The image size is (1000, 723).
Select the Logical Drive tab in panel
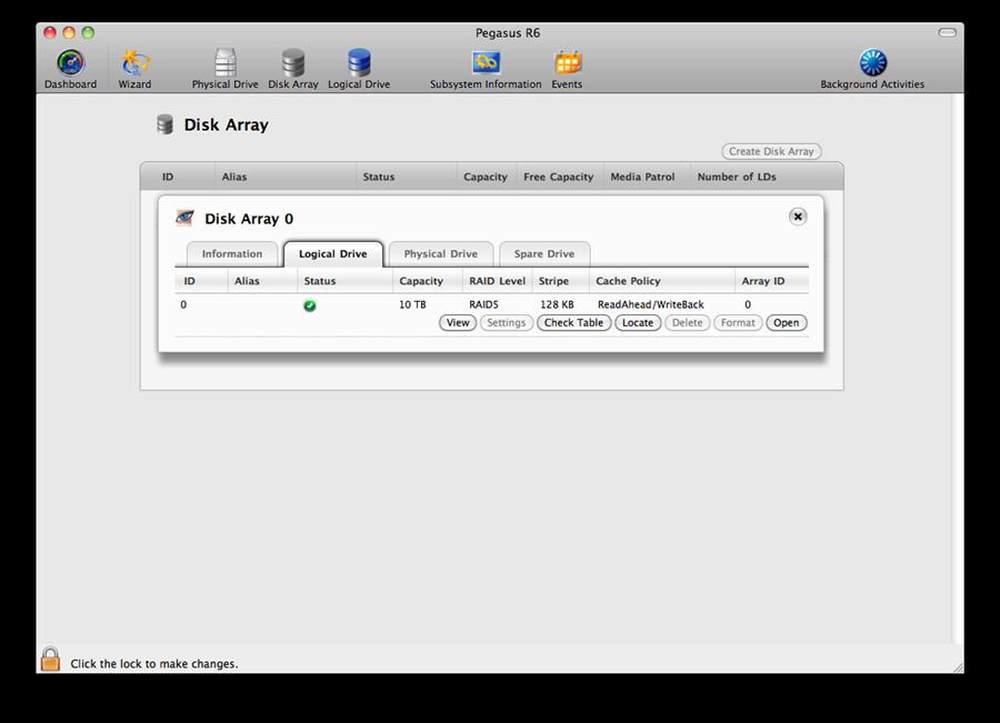coord(333,254)
